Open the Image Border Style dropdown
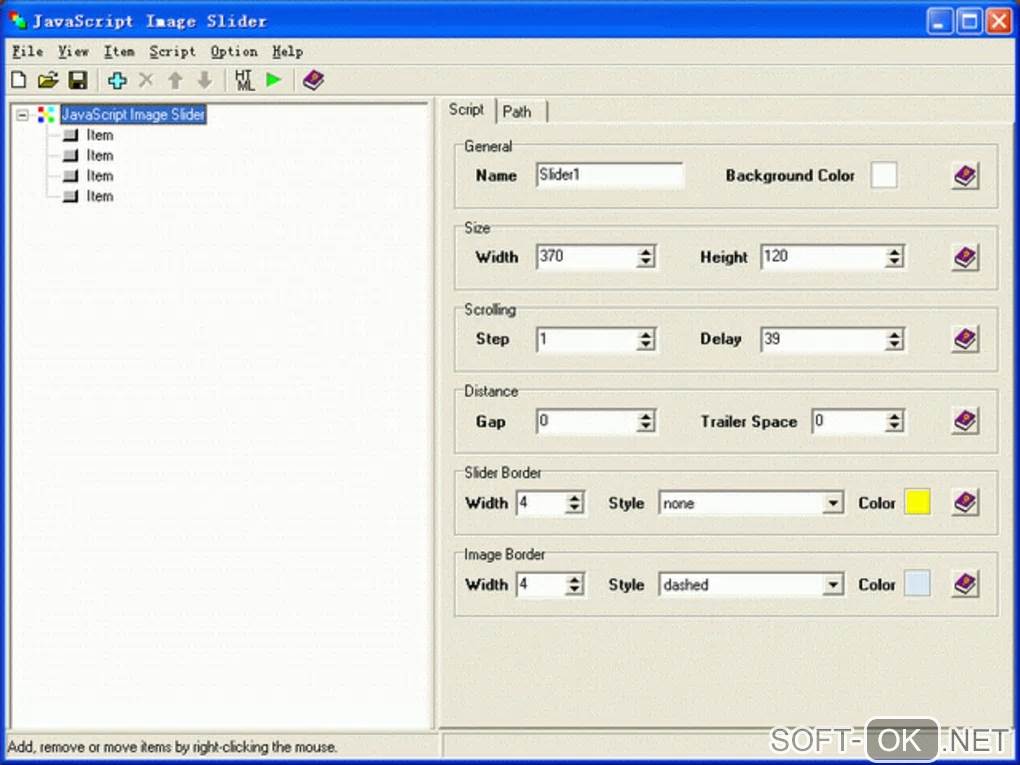The image size is (1020, 765). pyautogui.click(x=833, y=585)
